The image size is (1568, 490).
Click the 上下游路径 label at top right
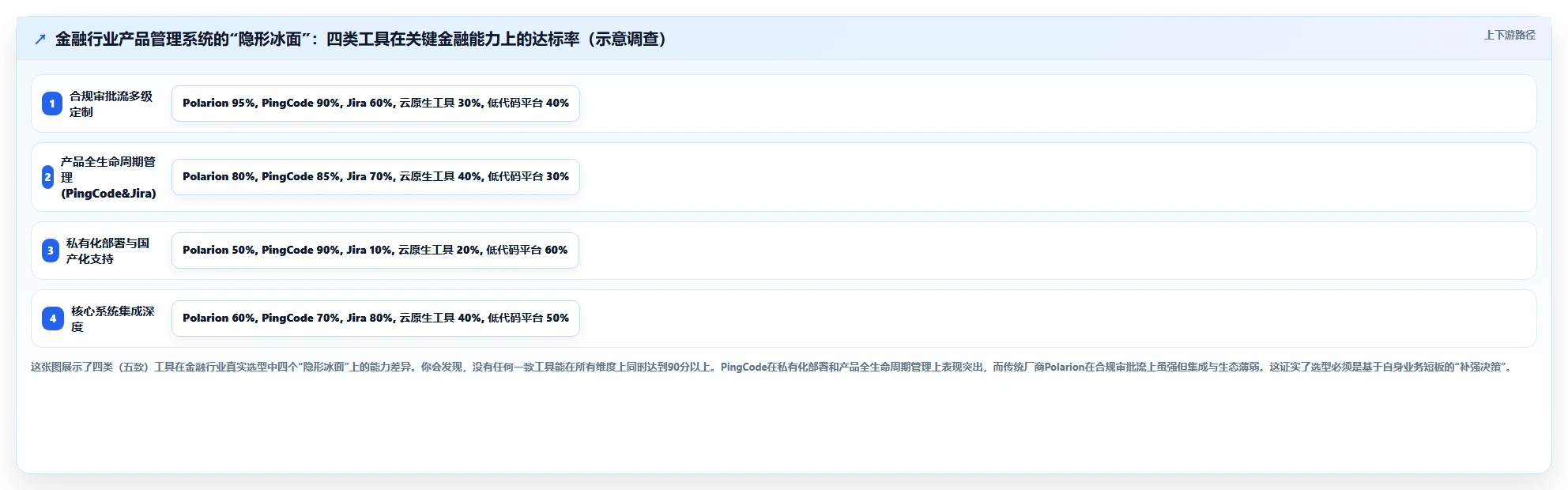[1510, 35]
